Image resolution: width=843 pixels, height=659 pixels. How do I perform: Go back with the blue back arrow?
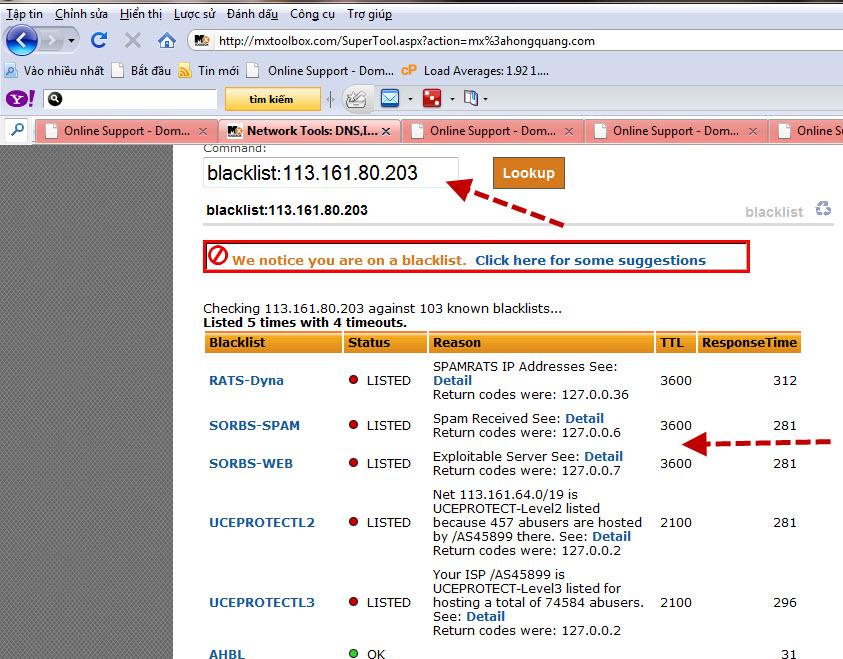point(21,40)
